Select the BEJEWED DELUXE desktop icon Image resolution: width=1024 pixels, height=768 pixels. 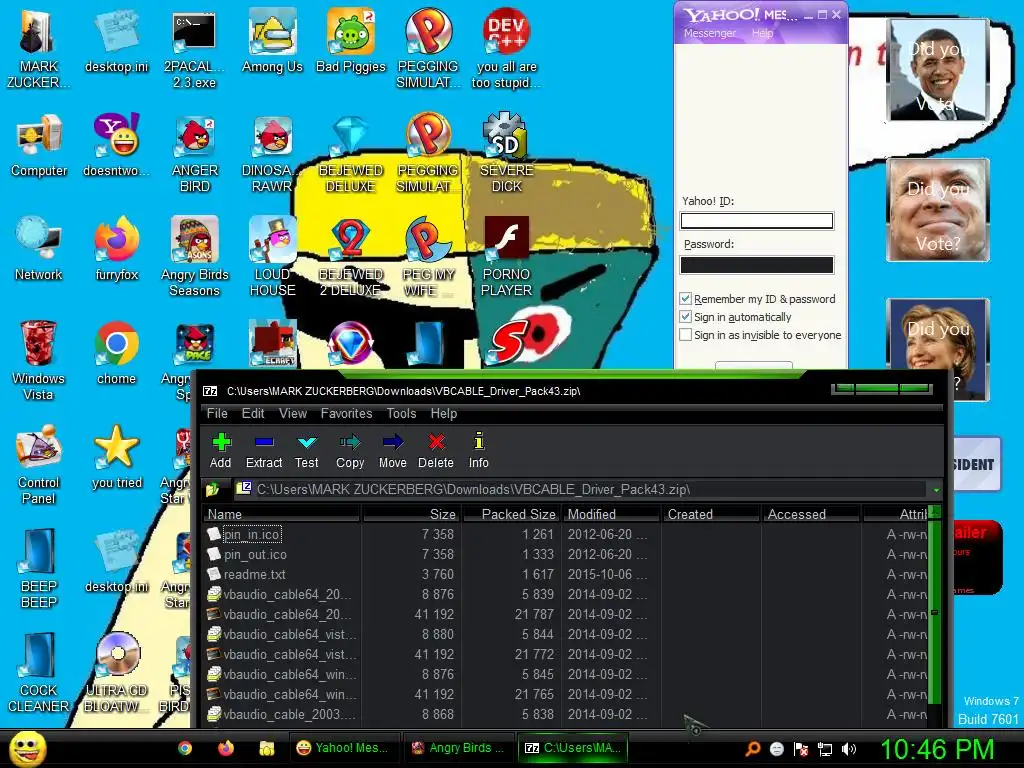pos(351,154)
